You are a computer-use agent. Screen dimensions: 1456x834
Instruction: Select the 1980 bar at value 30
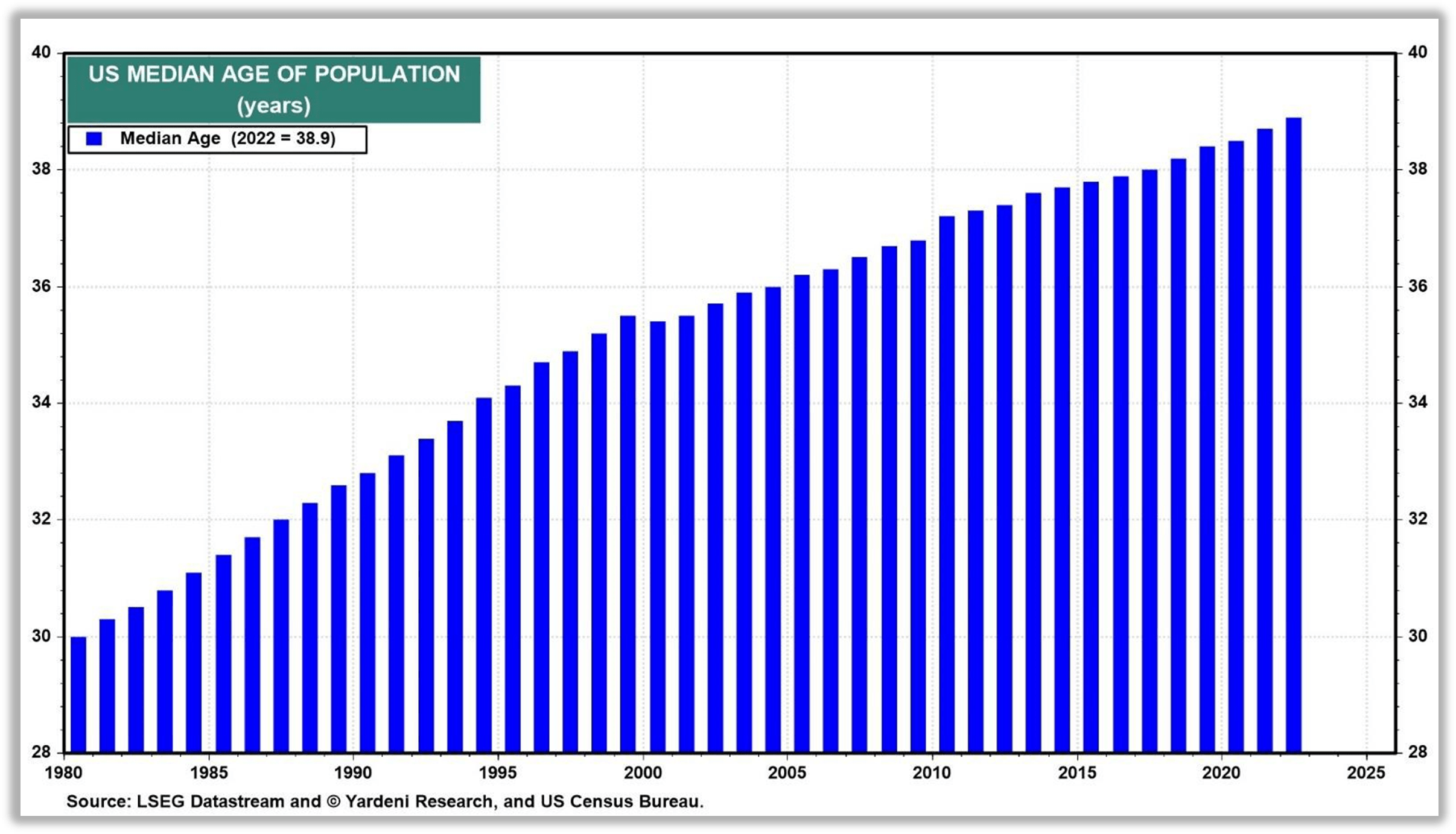point(78,695)
